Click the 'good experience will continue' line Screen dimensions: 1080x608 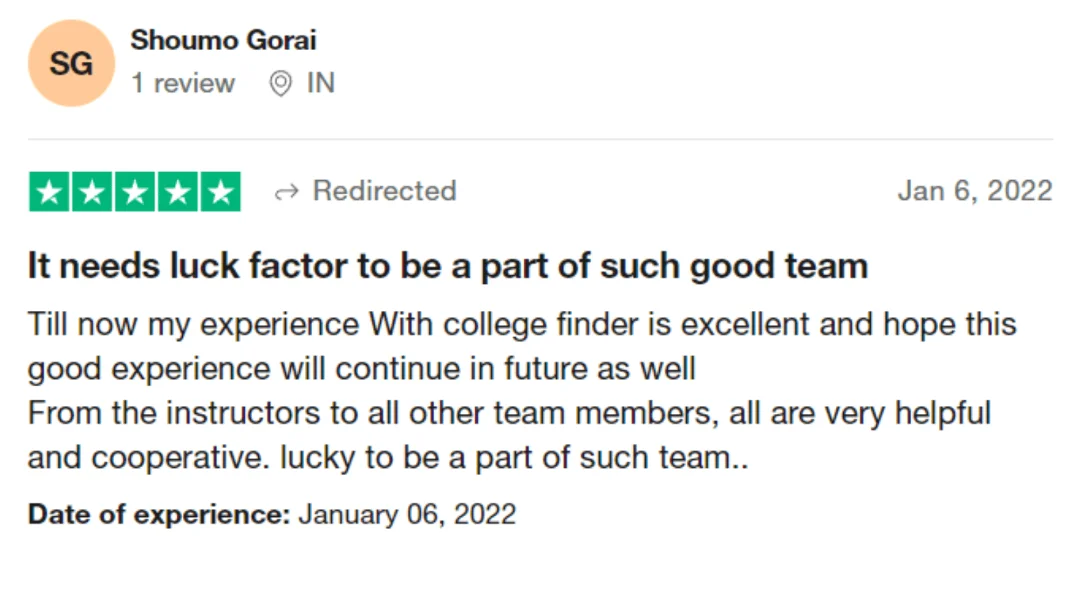[x=362, y=368]
